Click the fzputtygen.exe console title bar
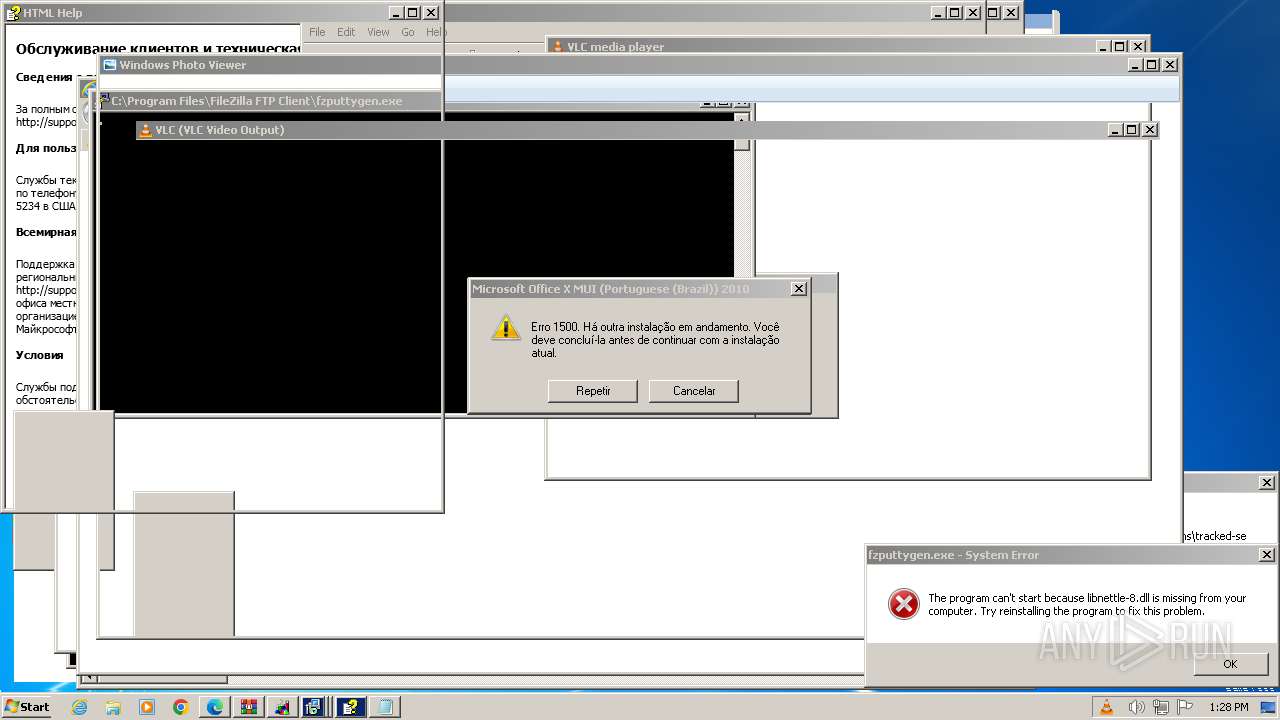Screen dimensions: 1280x720 pos(270,101)
